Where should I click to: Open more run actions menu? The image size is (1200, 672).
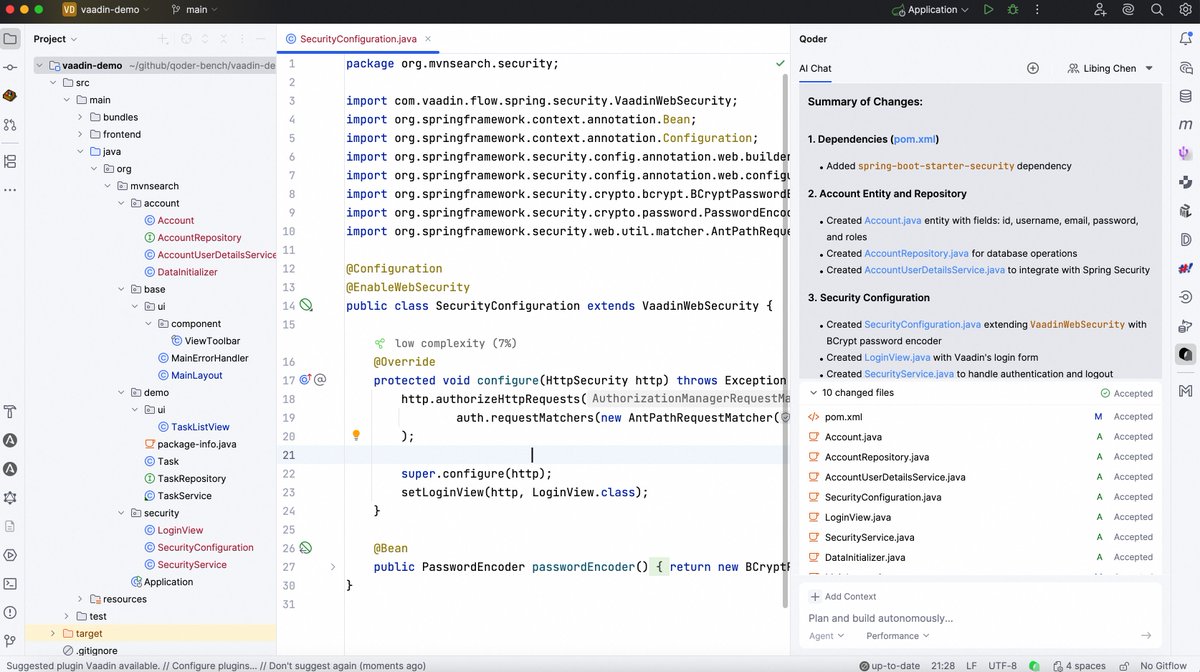tap(1038, 10)
